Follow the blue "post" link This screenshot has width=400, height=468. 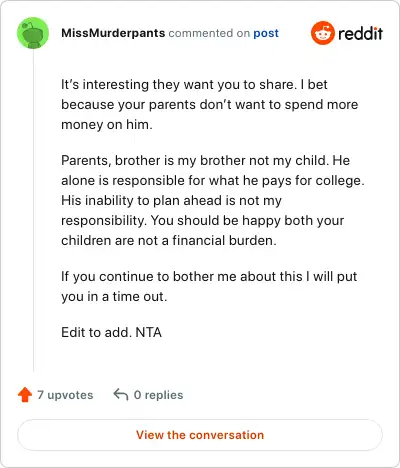[266, 33]
